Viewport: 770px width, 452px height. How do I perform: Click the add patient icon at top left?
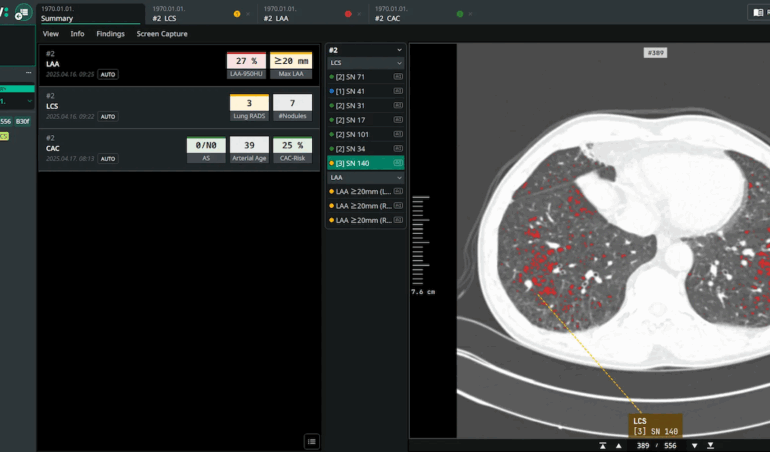[22, 12]
